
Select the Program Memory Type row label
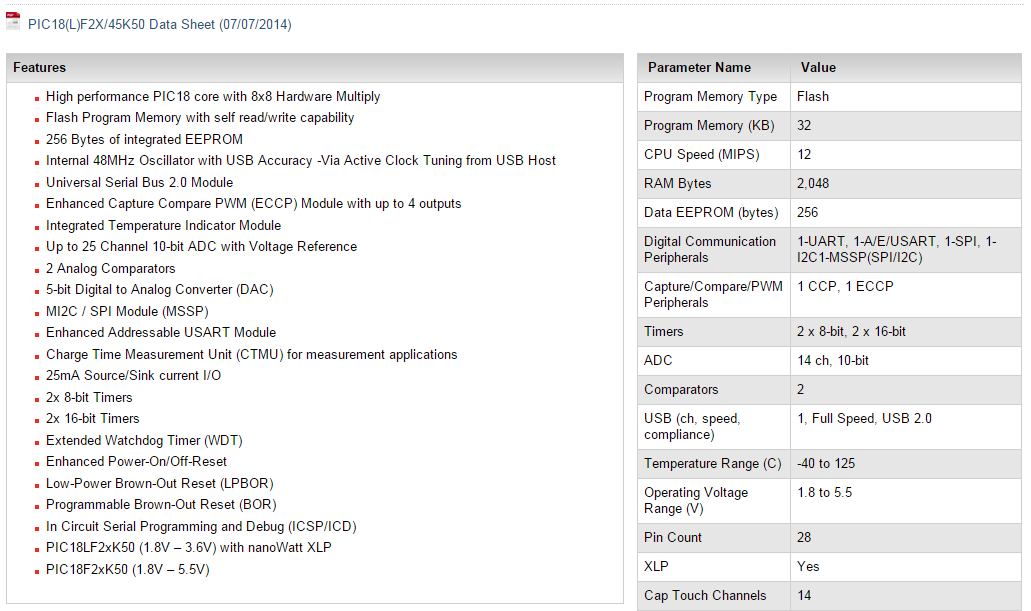pyautogui.click(x=710, y=97)
